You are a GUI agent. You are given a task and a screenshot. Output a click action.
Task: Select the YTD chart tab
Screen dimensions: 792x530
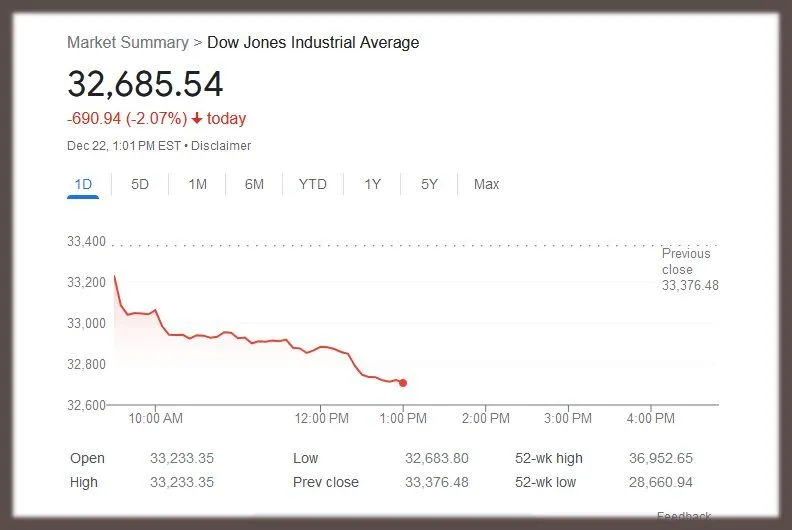pyautogui.click(x=312, y=184)
